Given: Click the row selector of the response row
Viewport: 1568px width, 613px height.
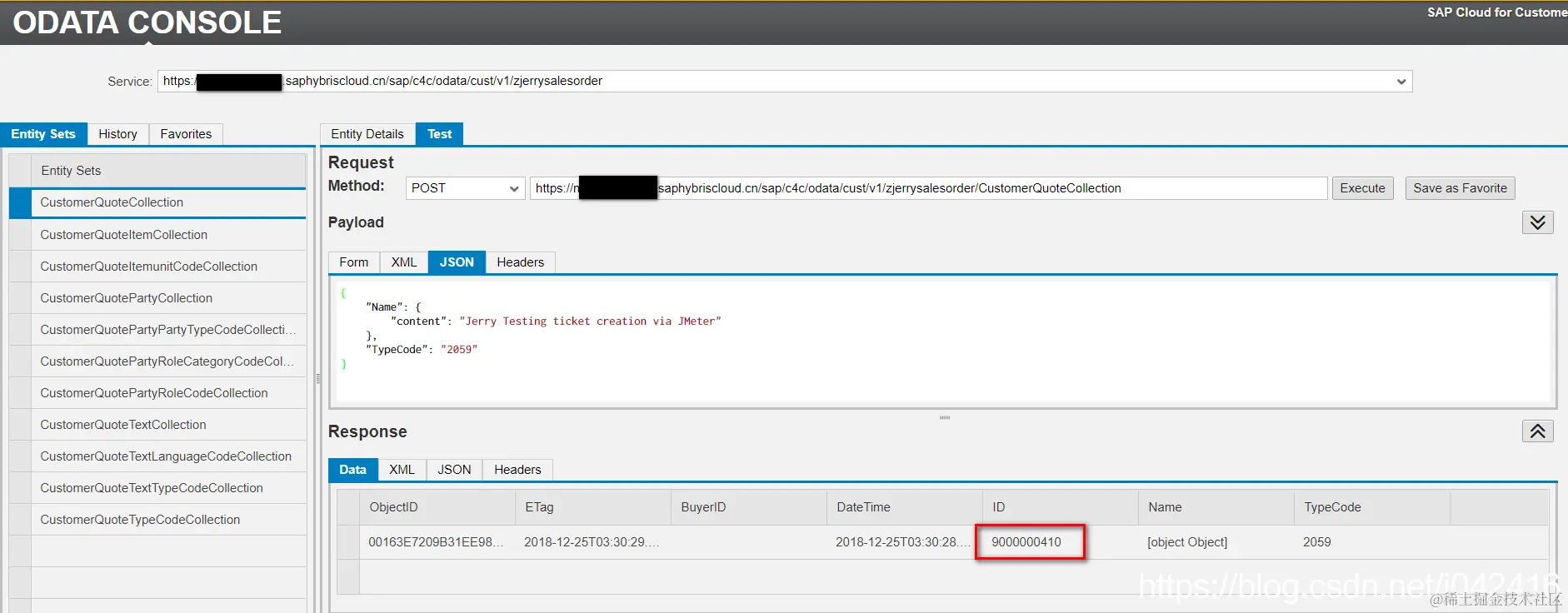Looking at the screenshot, I should tap(348, 542).
